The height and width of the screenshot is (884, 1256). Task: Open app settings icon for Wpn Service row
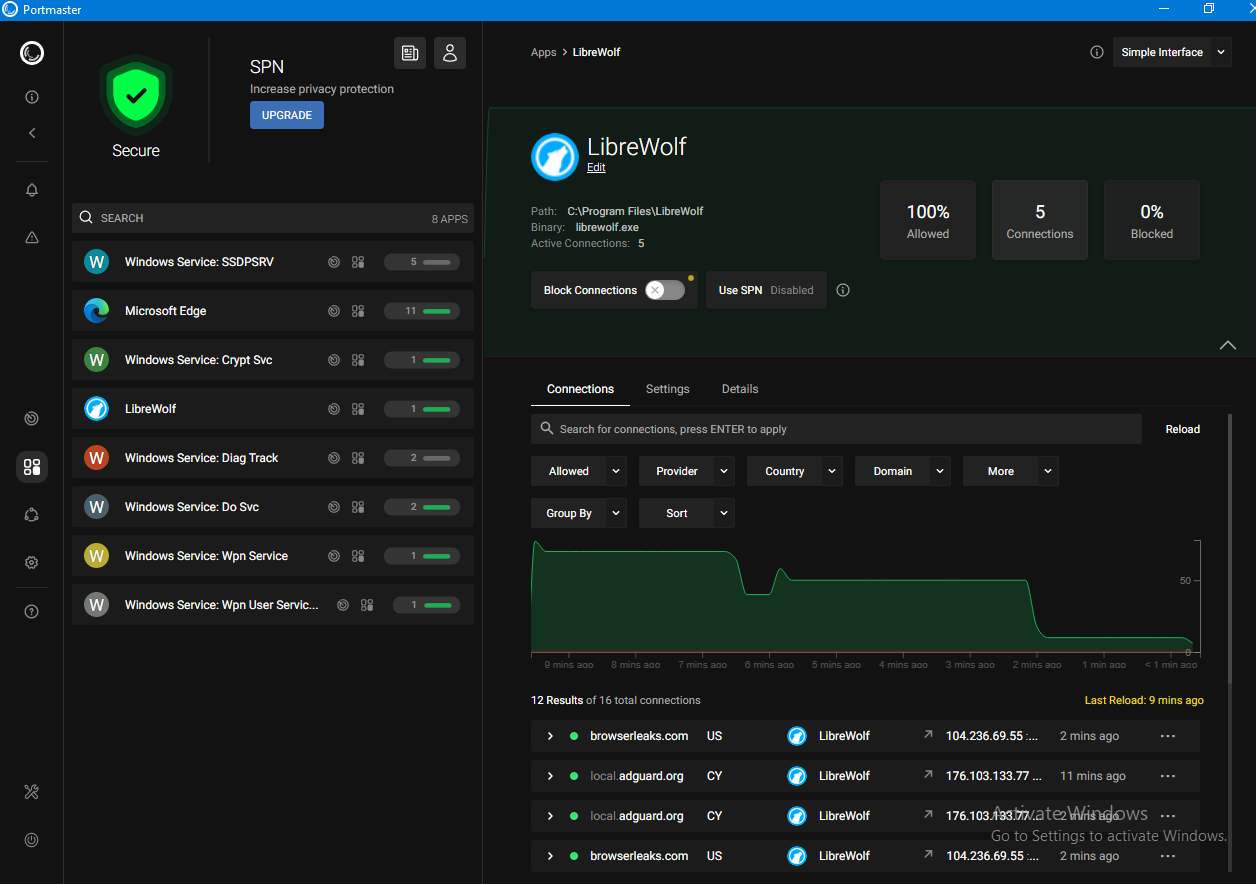click(x=358, y=556)
